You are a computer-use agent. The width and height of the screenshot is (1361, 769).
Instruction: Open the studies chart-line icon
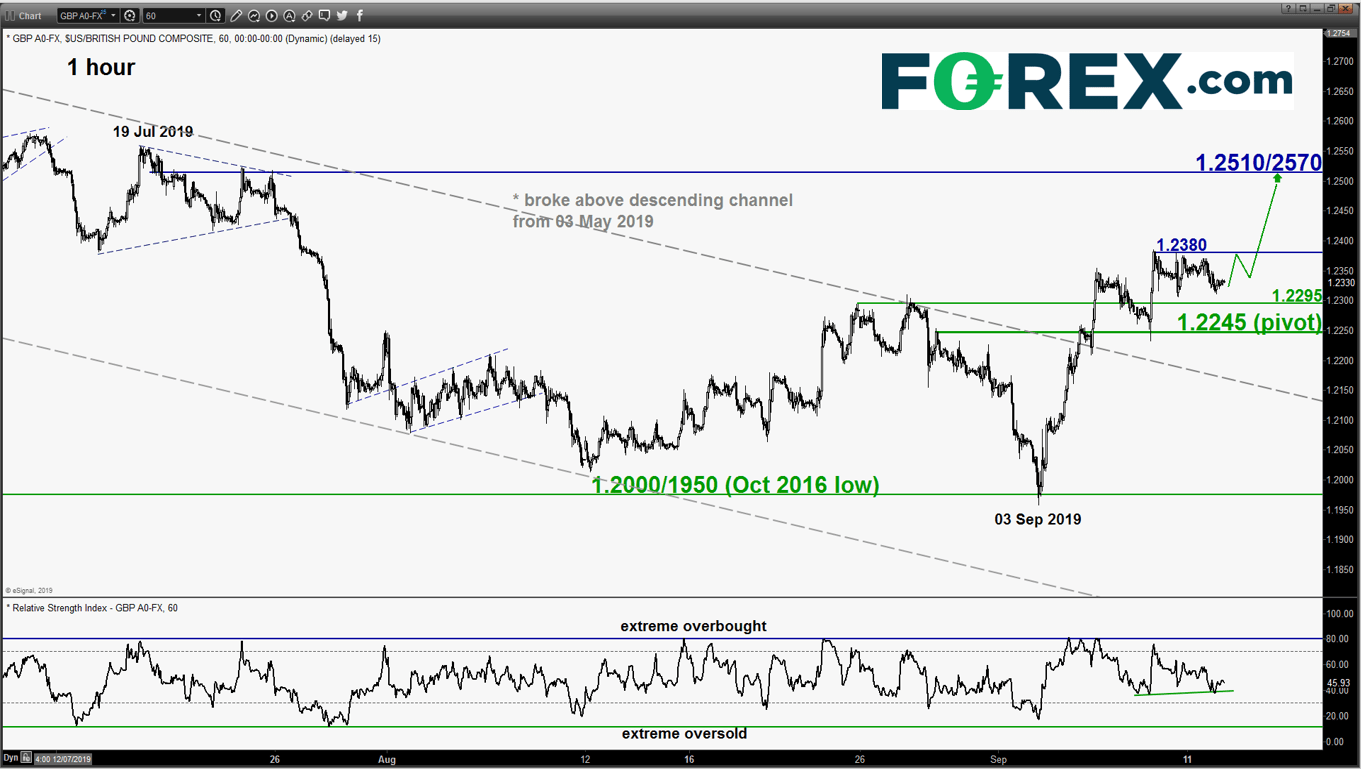point(254,15)
